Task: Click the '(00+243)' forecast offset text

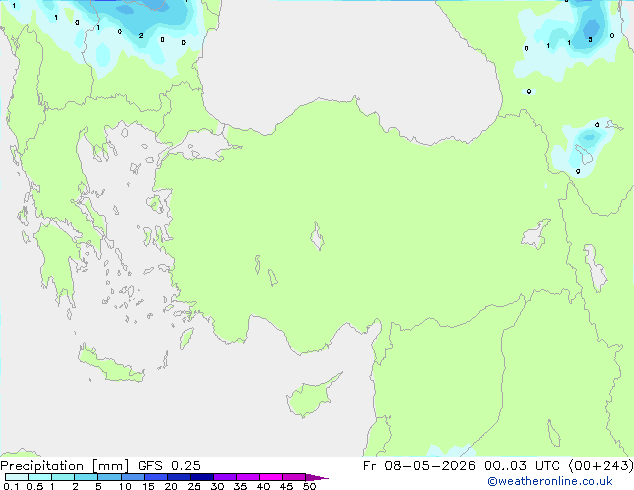Action: pos(601,466)
